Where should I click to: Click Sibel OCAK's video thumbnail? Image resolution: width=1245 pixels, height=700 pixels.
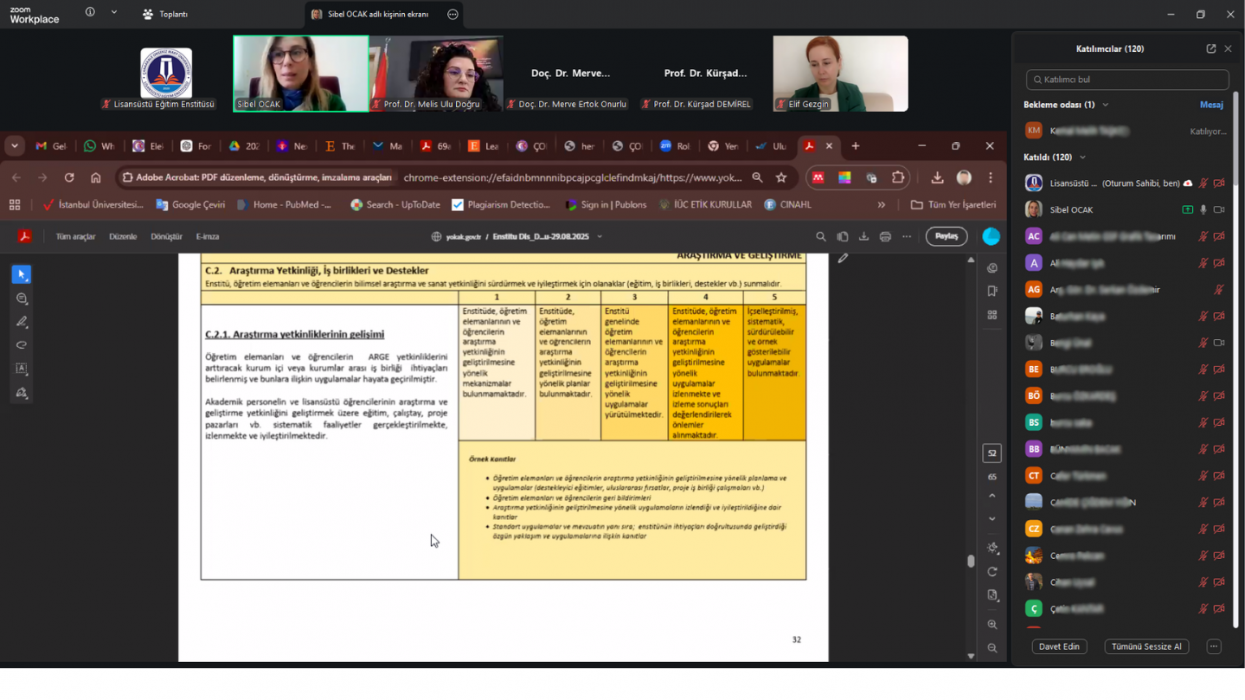[301, 74]
